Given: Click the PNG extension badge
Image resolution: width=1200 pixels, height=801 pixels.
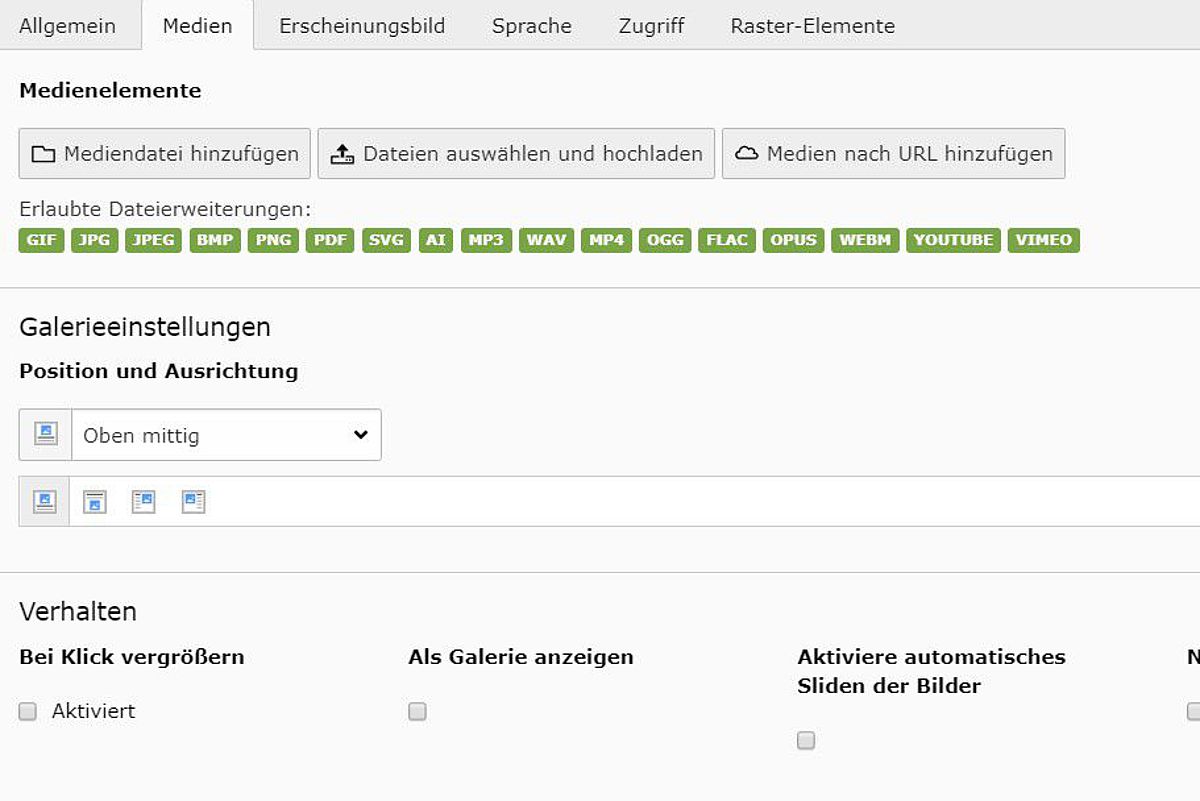Looking at the screenshot, I should click(273, 240).
